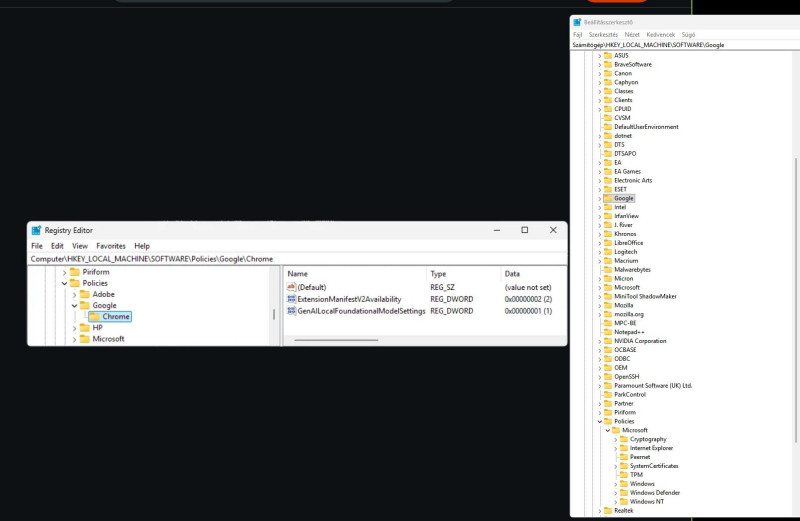Click the Google folder icon under Policies
This screenshot has height=521, width=800.
[85, 305]
